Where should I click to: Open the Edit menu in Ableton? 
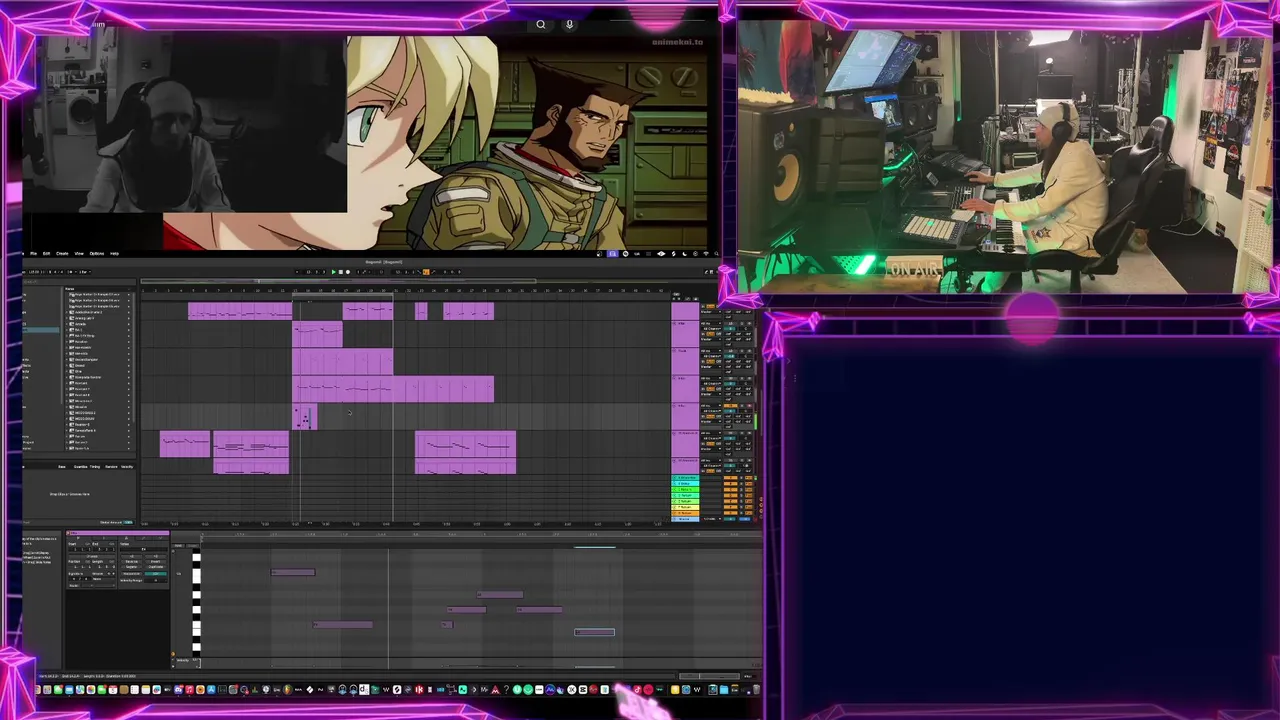click(x=46, y=253)
